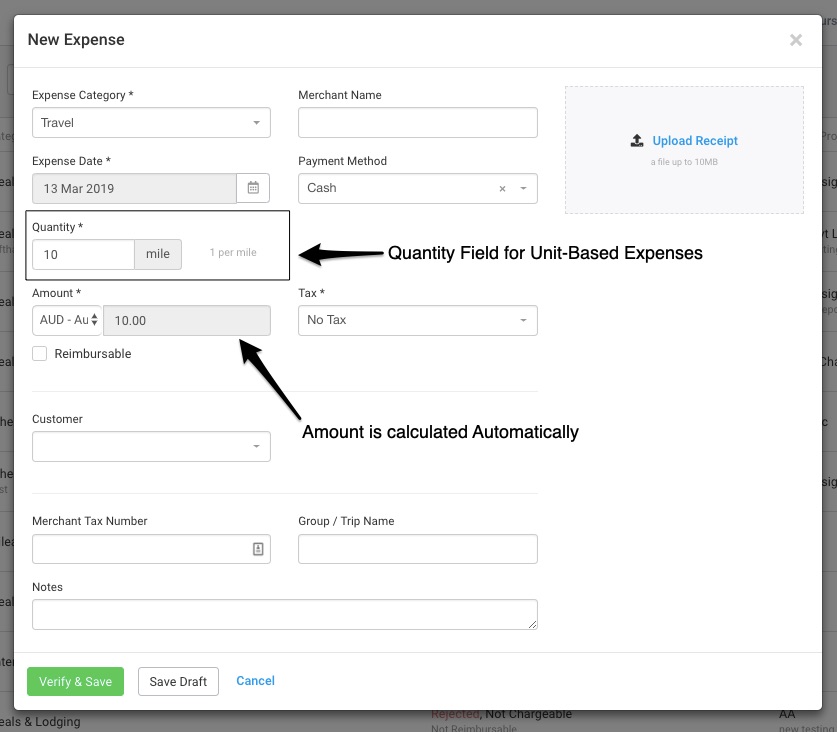Click the Quantity field containing 10

pos(83,254)
